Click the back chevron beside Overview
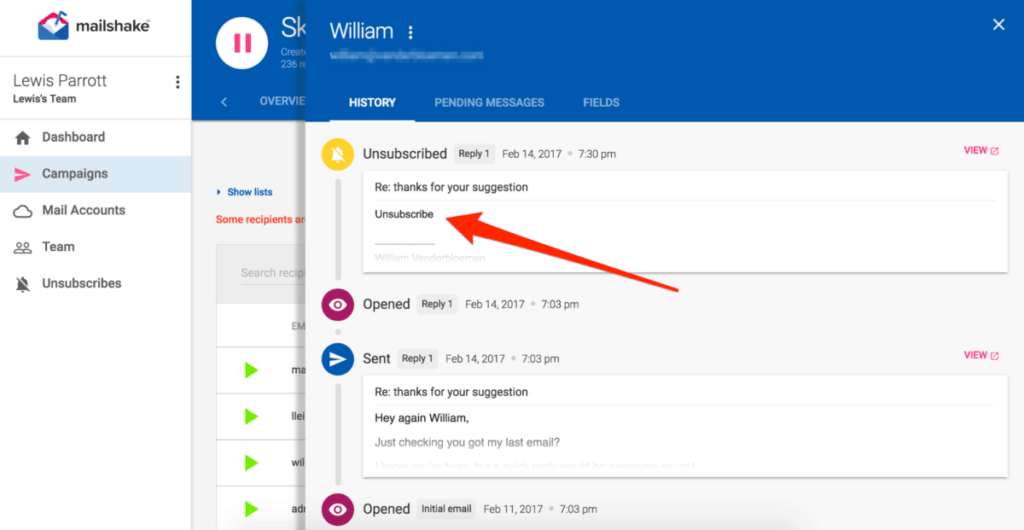 coord(224,102)
